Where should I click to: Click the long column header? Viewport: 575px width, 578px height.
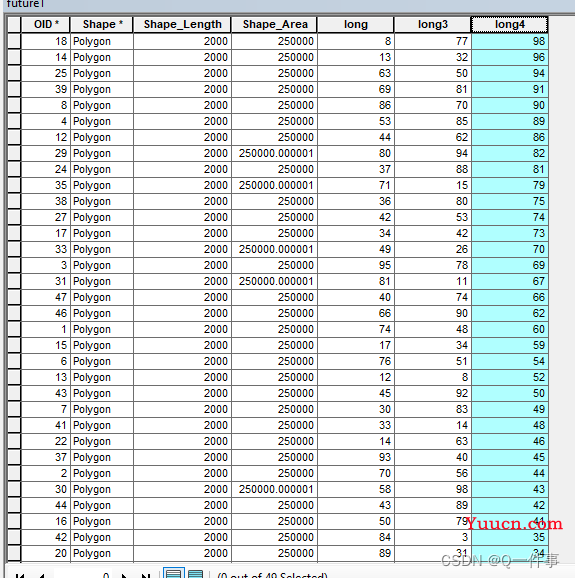(x=355, y=24)
